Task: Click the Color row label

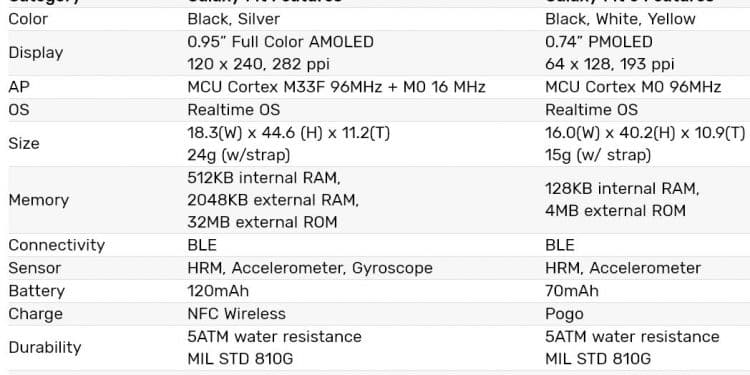Action: click(28, 19)
